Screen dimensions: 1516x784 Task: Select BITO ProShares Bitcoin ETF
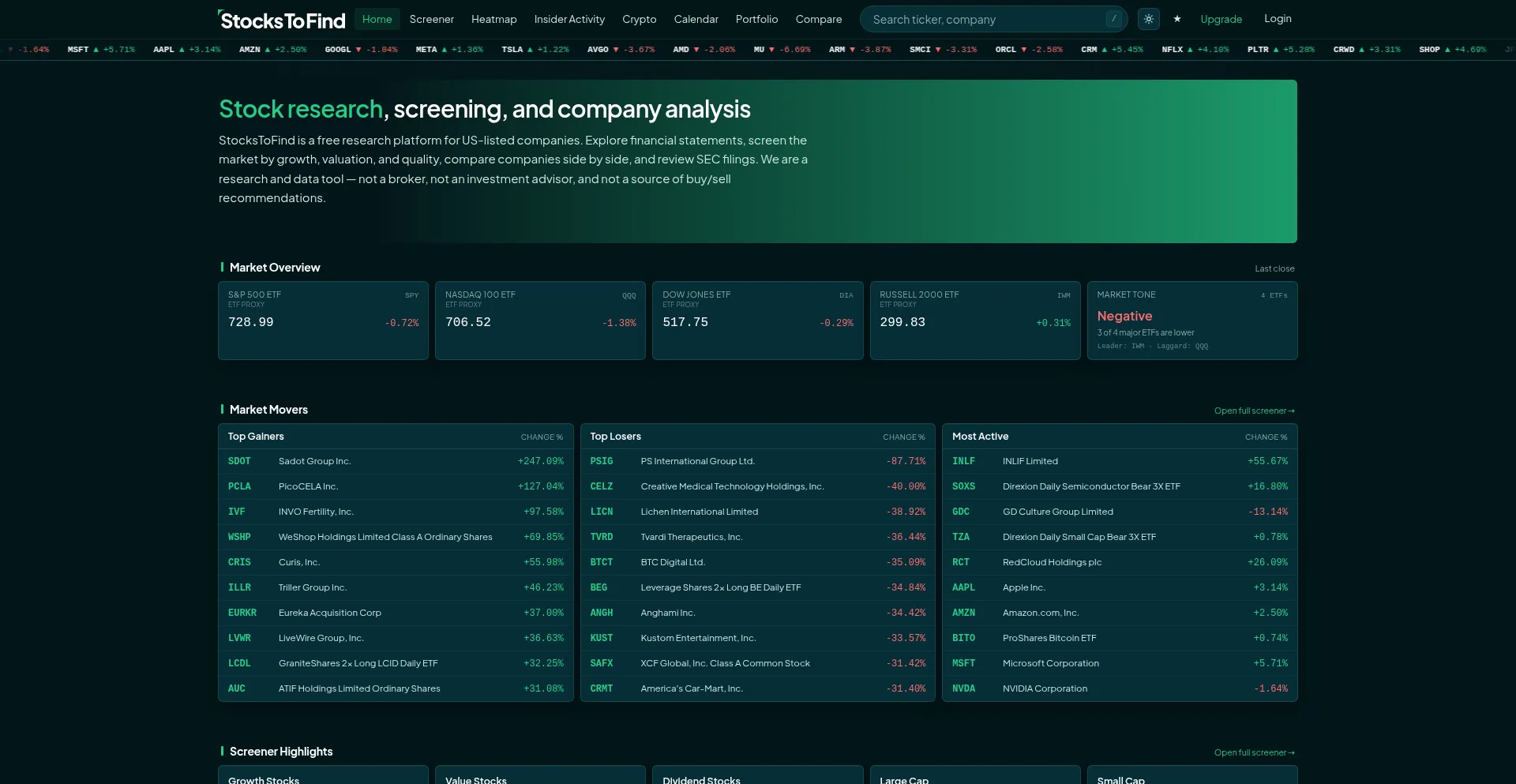pos(1120,638)
